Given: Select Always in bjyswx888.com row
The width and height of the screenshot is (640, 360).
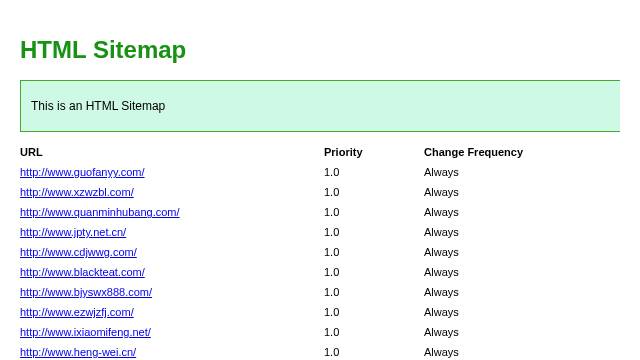Looking at the screenshot, I should click(x=441, y=292).
